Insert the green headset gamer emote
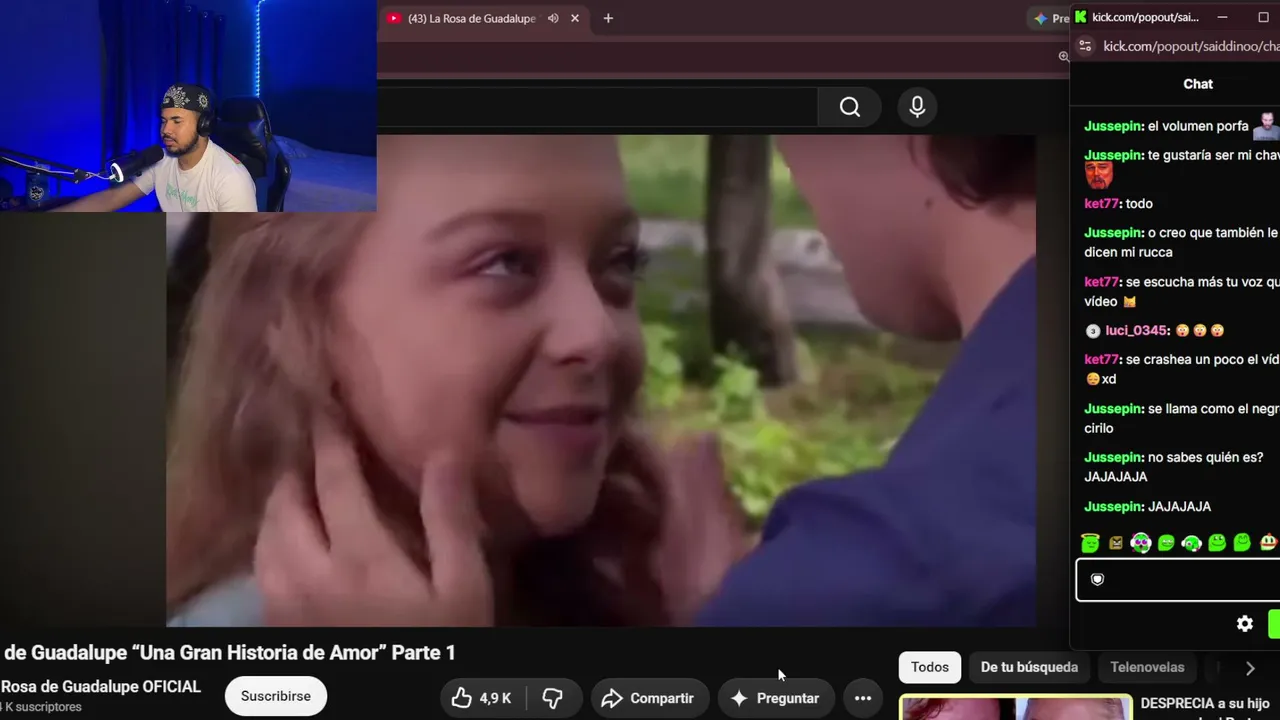 1191,543
